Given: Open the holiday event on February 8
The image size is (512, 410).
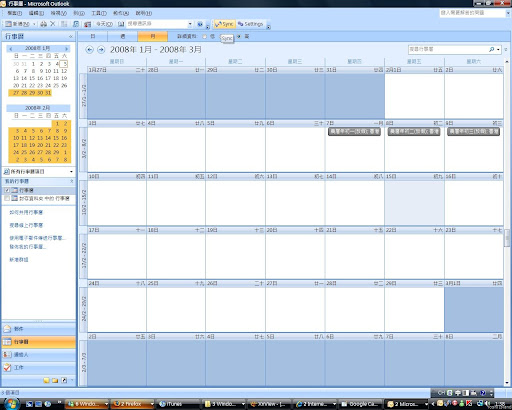Looking at the screenshot, I should [414, 132].
